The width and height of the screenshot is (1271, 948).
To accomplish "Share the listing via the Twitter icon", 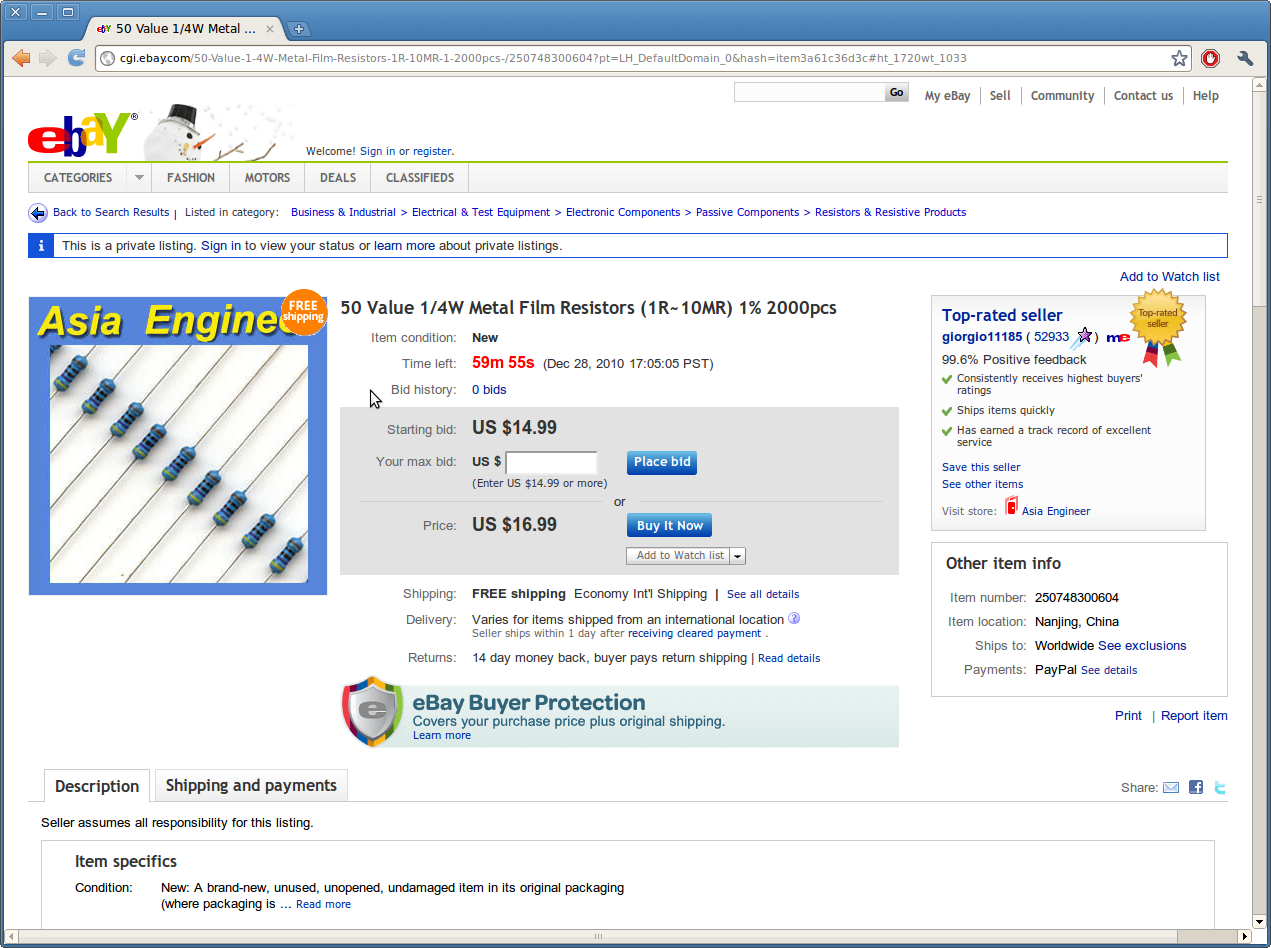I will point(1219,787).
